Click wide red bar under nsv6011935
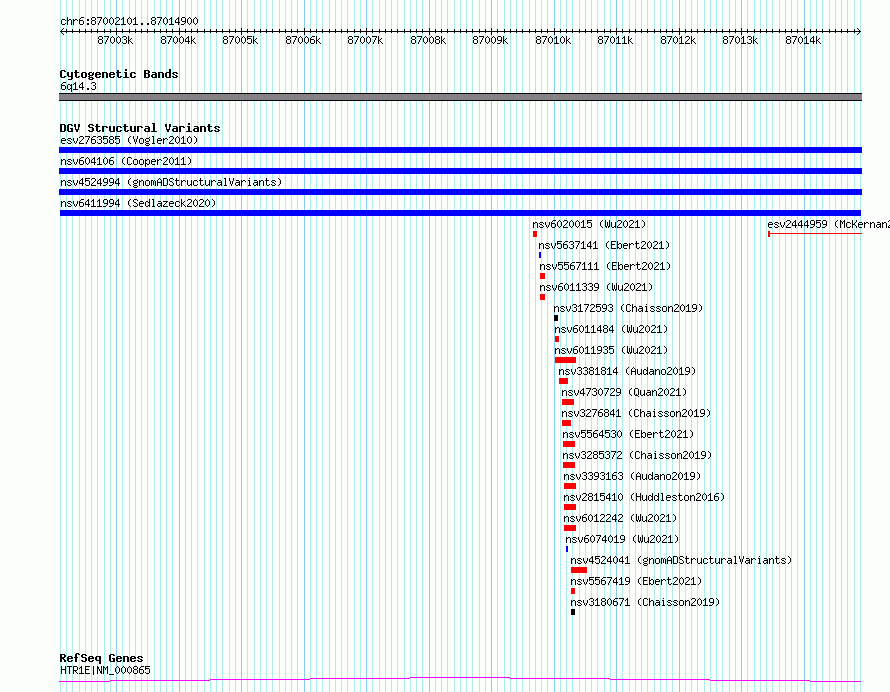 click(x=565, y=360)
